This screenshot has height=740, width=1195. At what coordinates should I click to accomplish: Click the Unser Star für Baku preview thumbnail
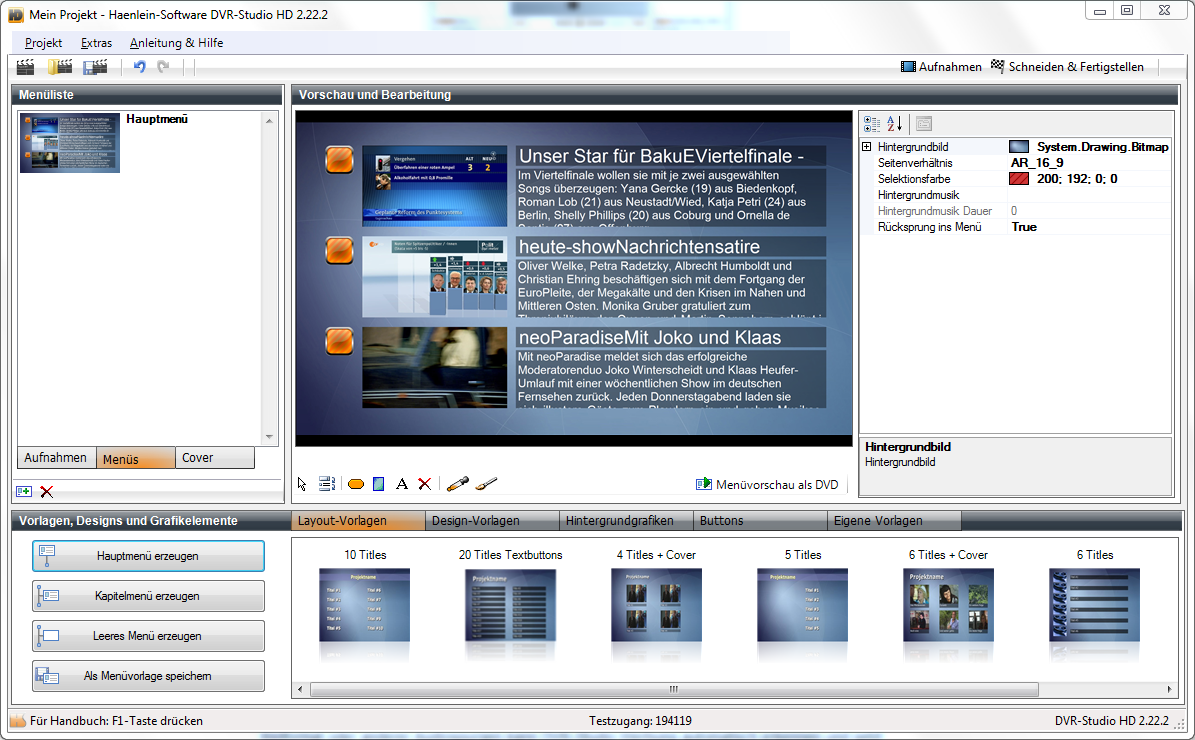tap(434, 186)
